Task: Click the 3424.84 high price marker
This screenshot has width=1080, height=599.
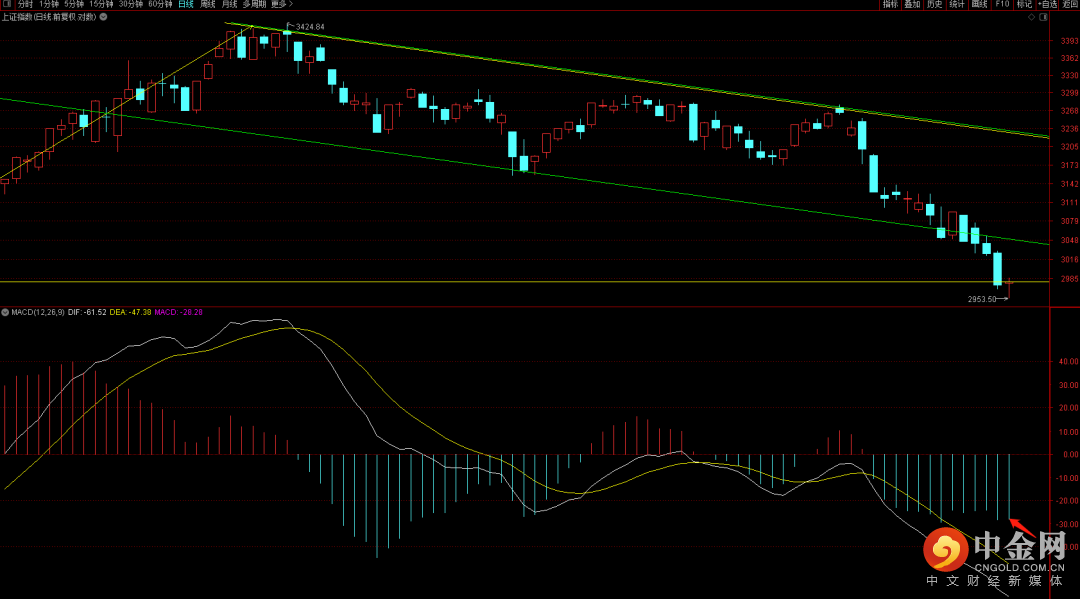Action: (x=310, y=27)
